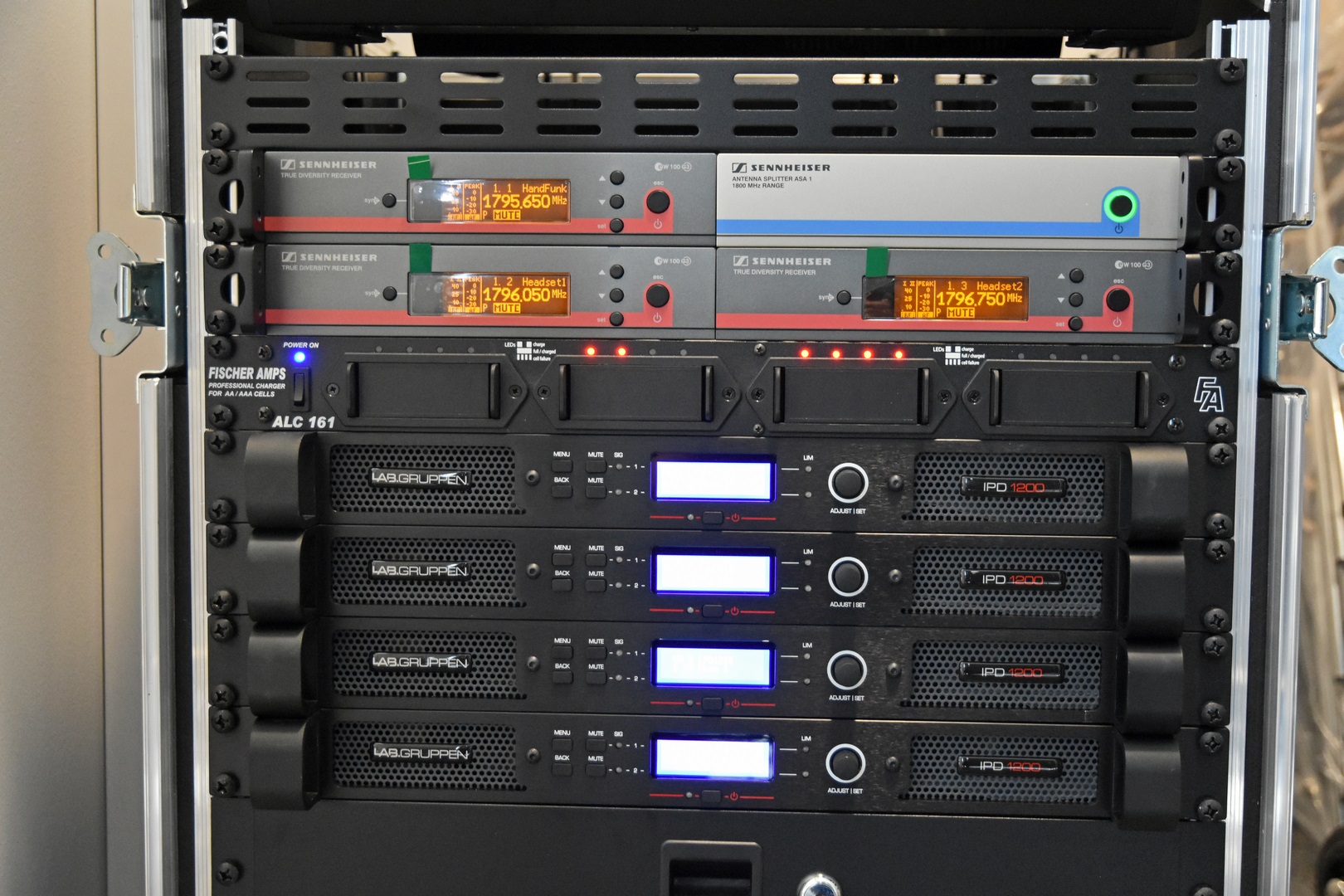The height and width of the screenshot is (896, 1344).
Task: Tap the up arrow button on Headset2 receiver
Action: coord(1076,275)
